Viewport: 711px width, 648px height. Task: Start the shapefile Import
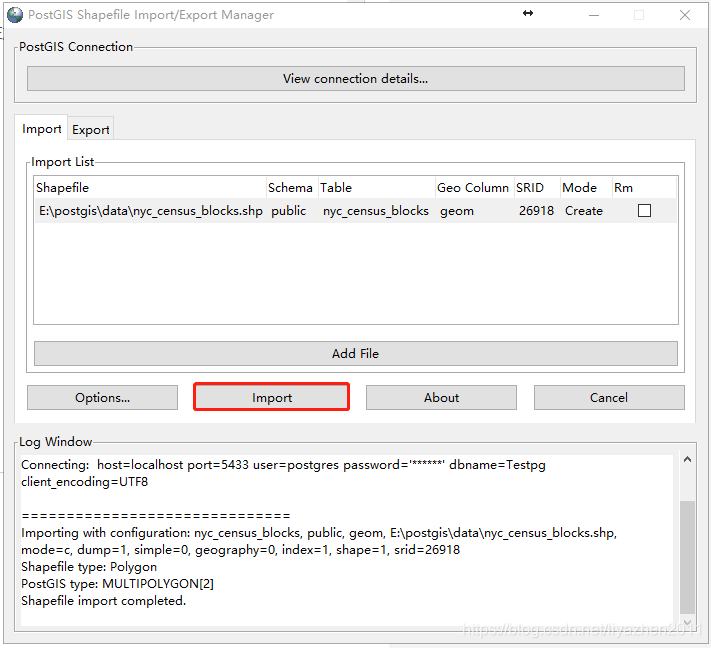[x=272, y=397]
